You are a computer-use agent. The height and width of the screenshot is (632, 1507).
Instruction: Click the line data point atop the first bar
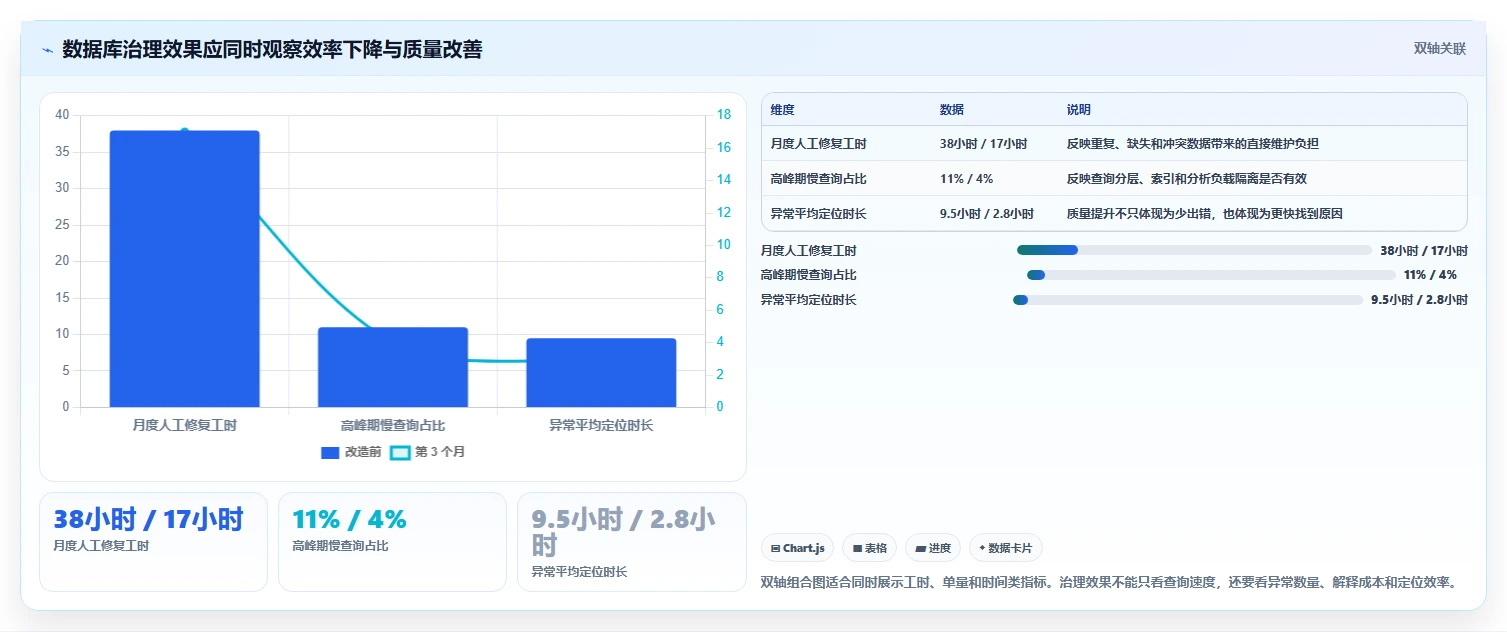pyautogui.click(x=185, y=131)
